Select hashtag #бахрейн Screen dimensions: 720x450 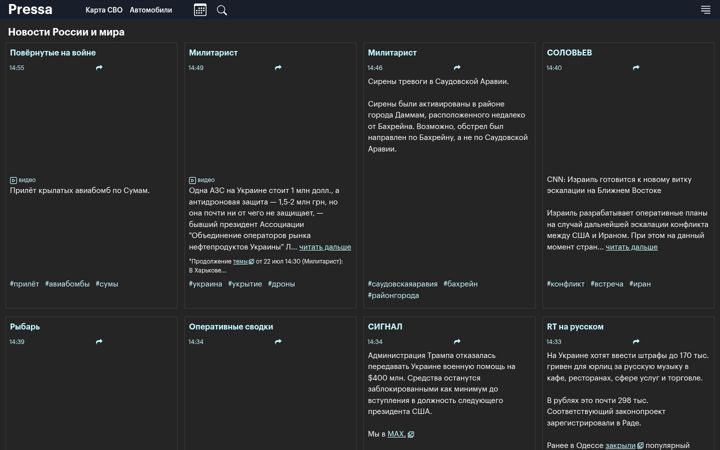tap(461, 284)
